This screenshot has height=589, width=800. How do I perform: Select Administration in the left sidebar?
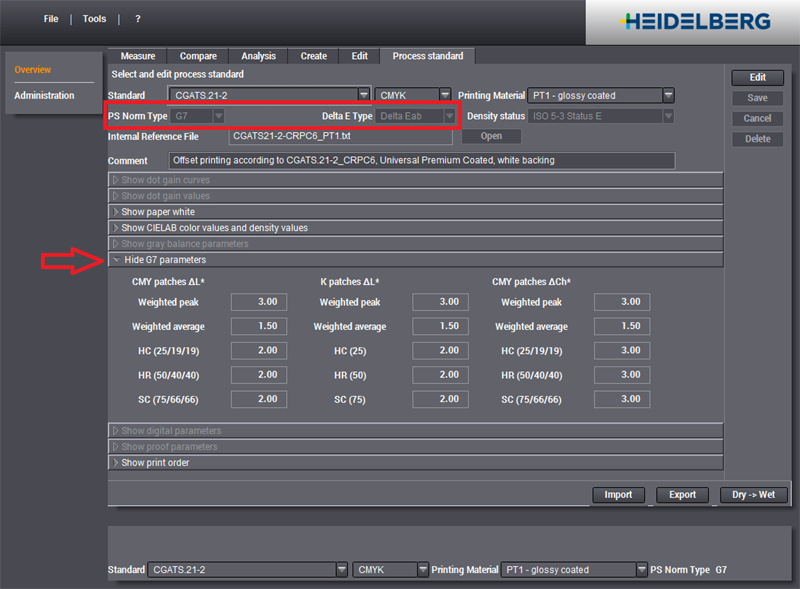coord(44,96)
